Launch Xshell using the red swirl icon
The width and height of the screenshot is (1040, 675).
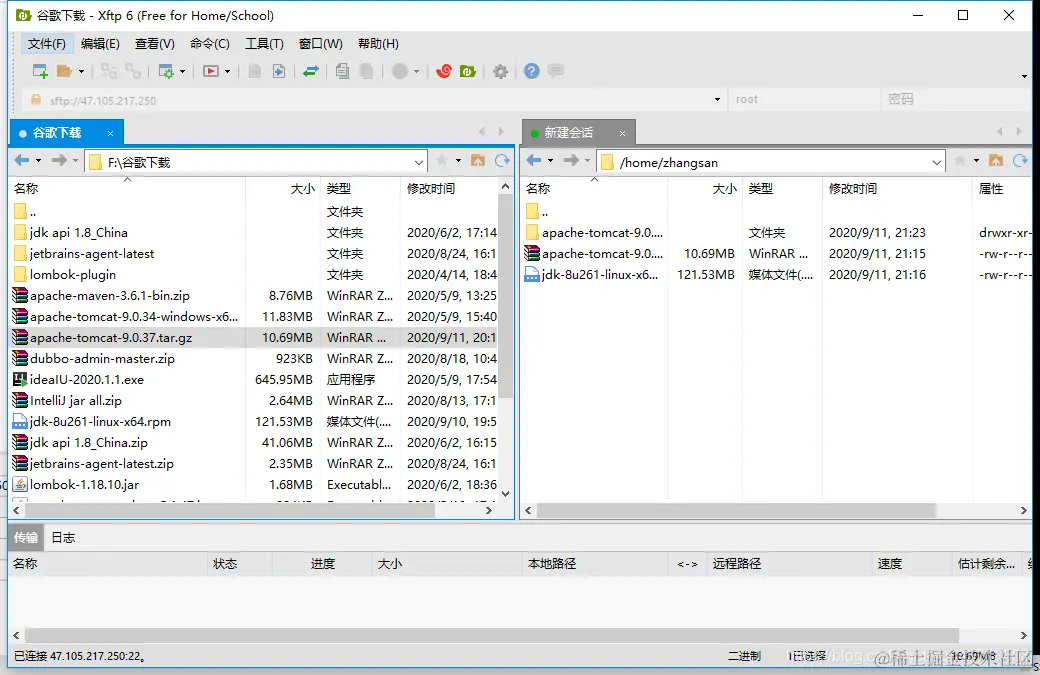point(444,71)
